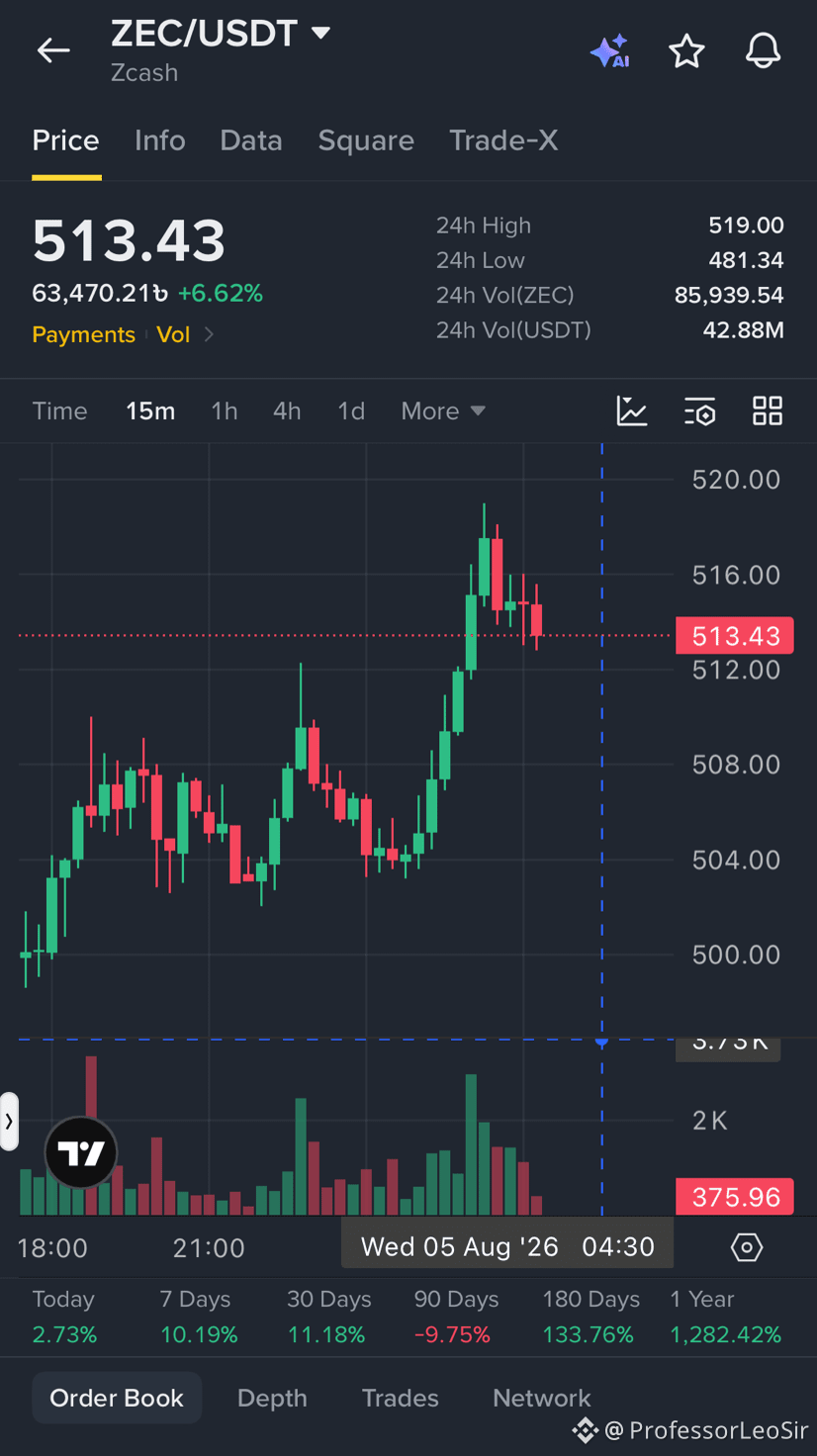This screenshot has height=1456, width=817.
Task: Tap the 24h Vol(USDT) value 42.88M
Action: point(743,329)
